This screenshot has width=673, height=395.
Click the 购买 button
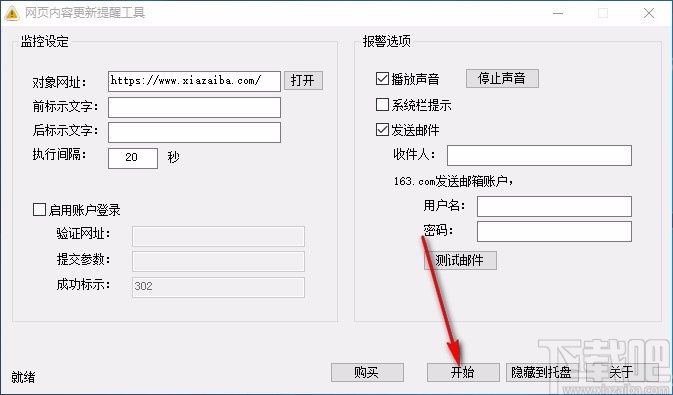pyautogui.click(x=367, y=372)
